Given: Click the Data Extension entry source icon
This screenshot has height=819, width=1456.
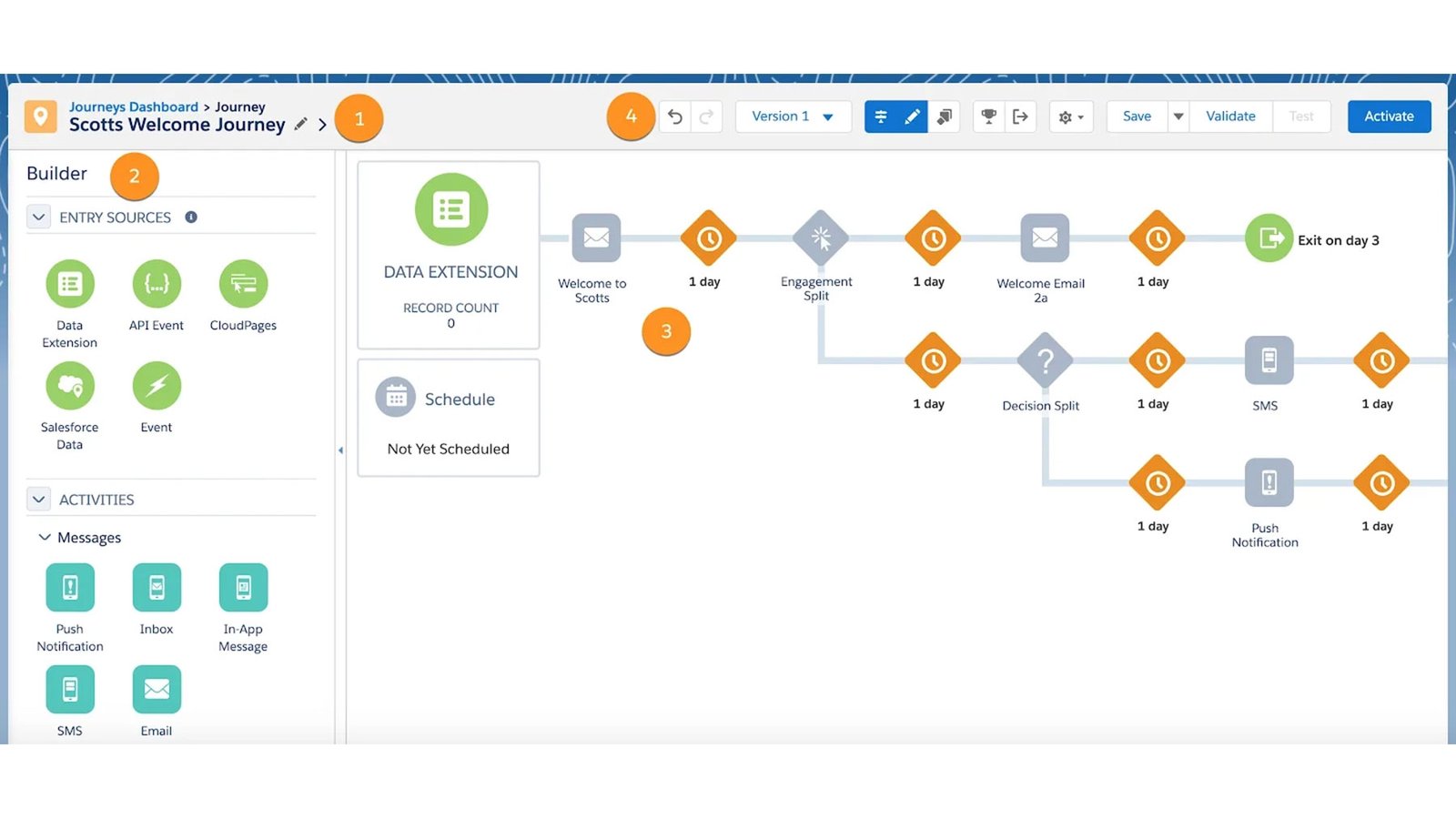Looking at the screenshot, I should click(x=70, y=284).
